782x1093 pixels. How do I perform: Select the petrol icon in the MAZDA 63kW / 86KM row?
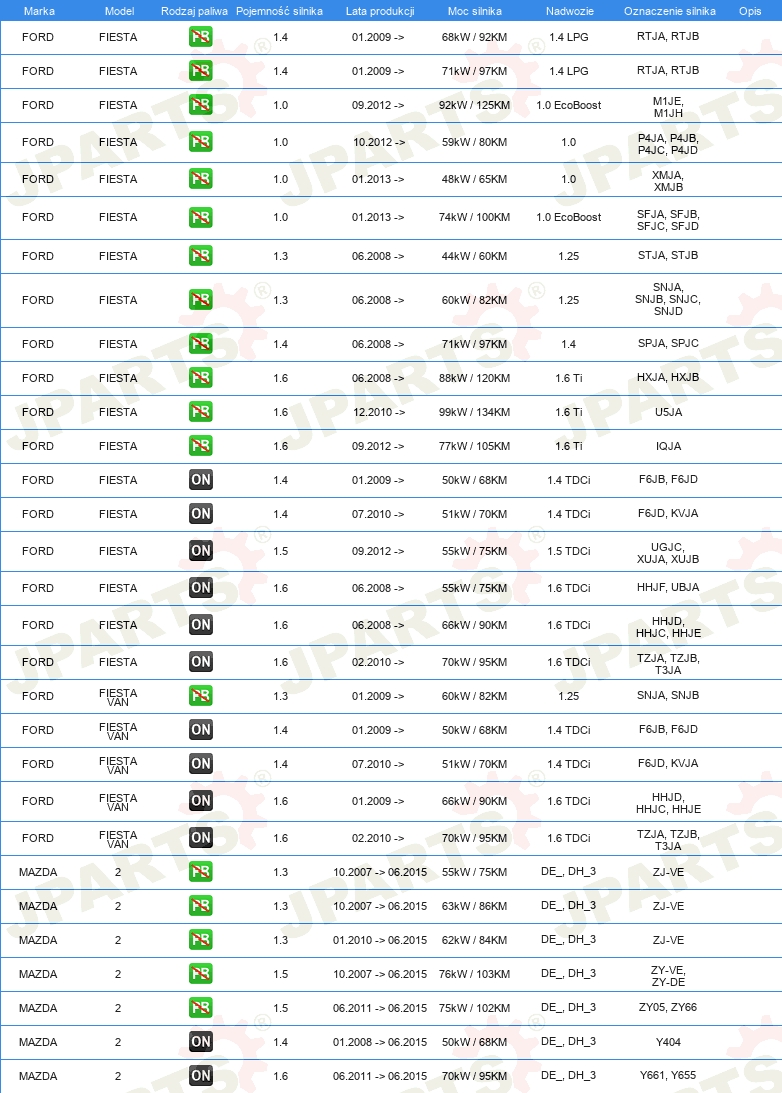click(x=201, y=906)
